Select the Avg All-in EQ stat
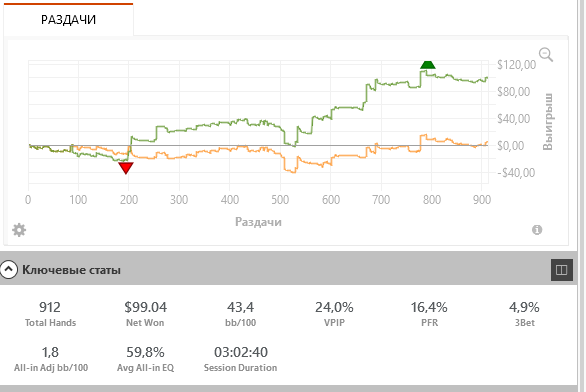586x392 pixels. pyautogui.click(x=145, y=359)
